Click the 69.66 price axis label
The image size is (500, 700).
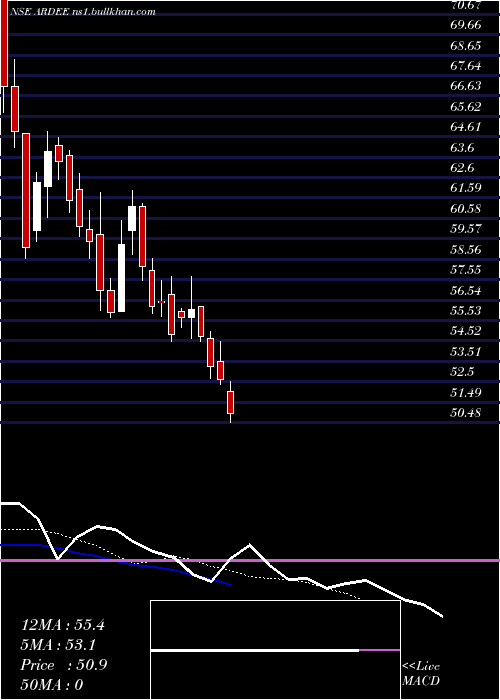coord(466,25)
